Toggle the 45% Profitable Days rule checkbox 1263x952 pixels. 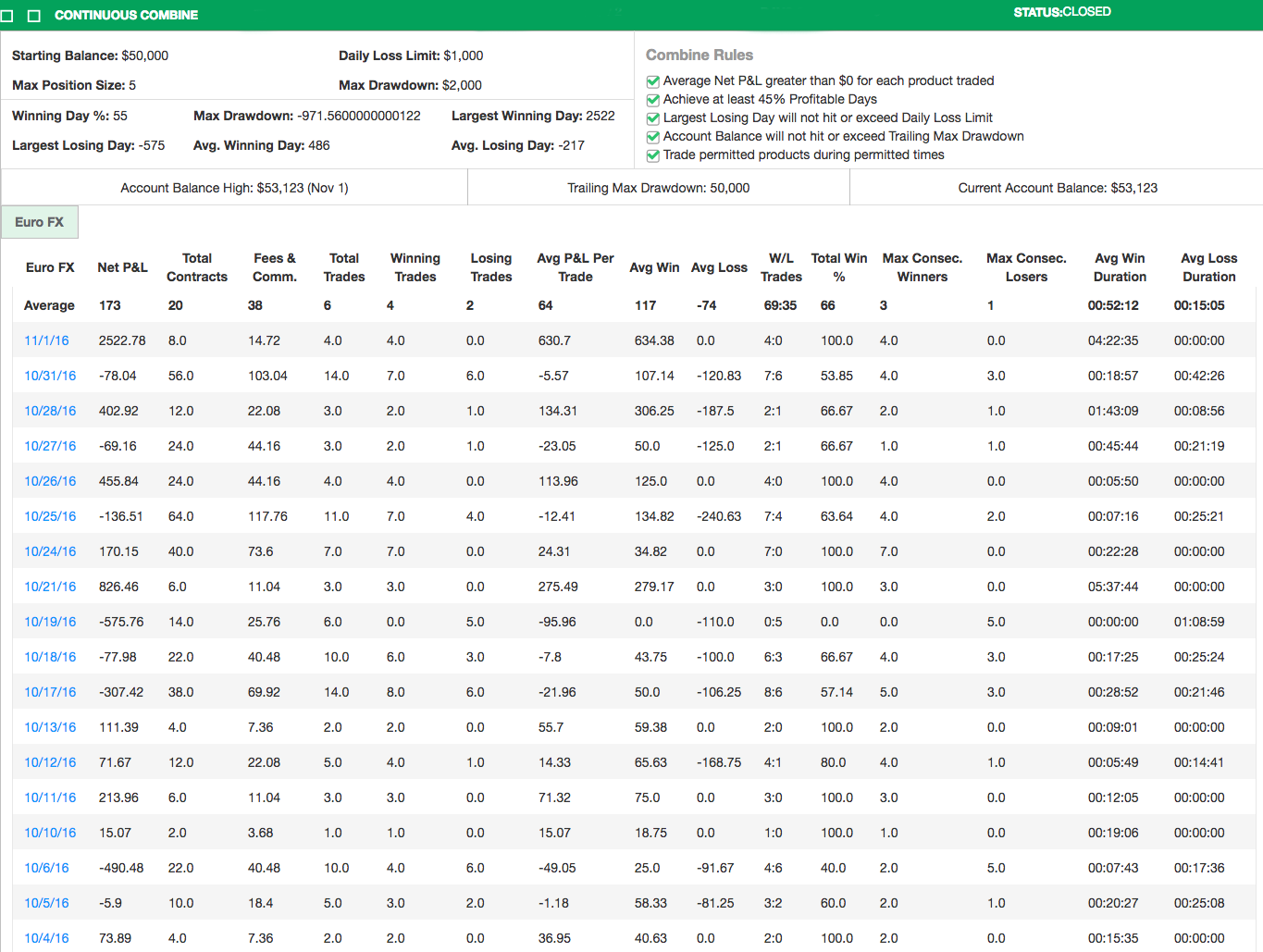click(653, 100)
